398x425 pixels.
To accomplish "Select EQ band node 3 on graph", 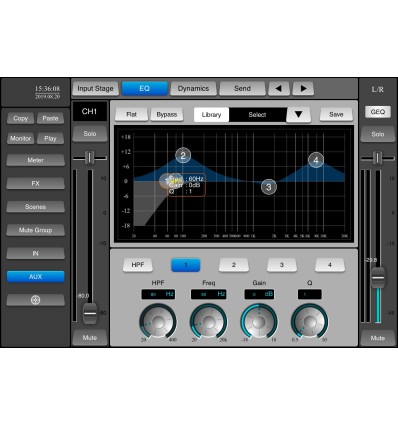I will point(269,187).
